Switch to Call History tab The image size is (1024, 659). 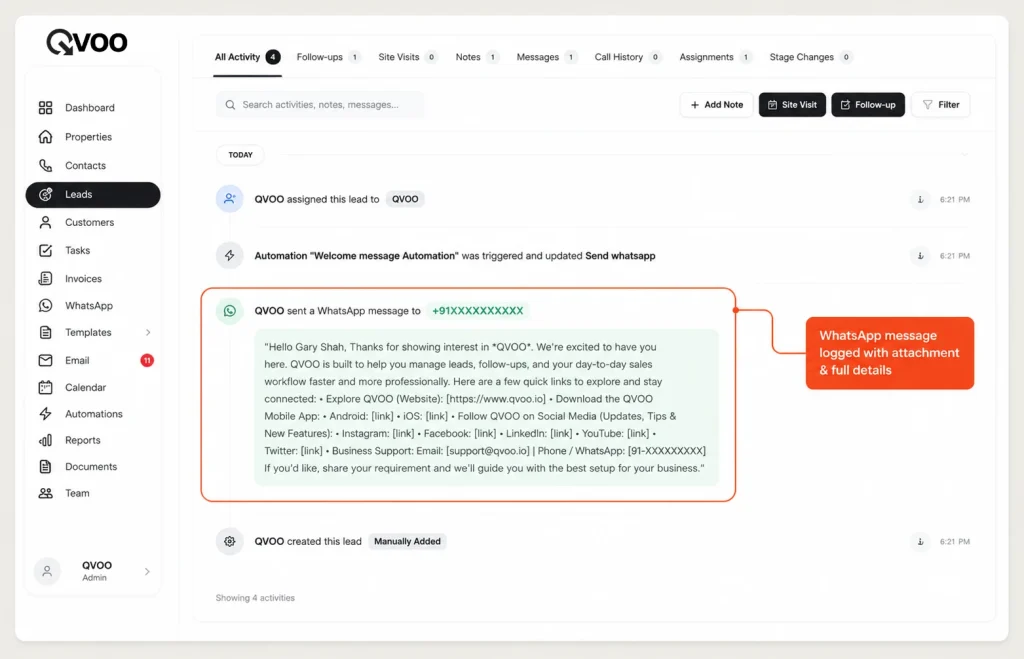click(x=628, y=57)
